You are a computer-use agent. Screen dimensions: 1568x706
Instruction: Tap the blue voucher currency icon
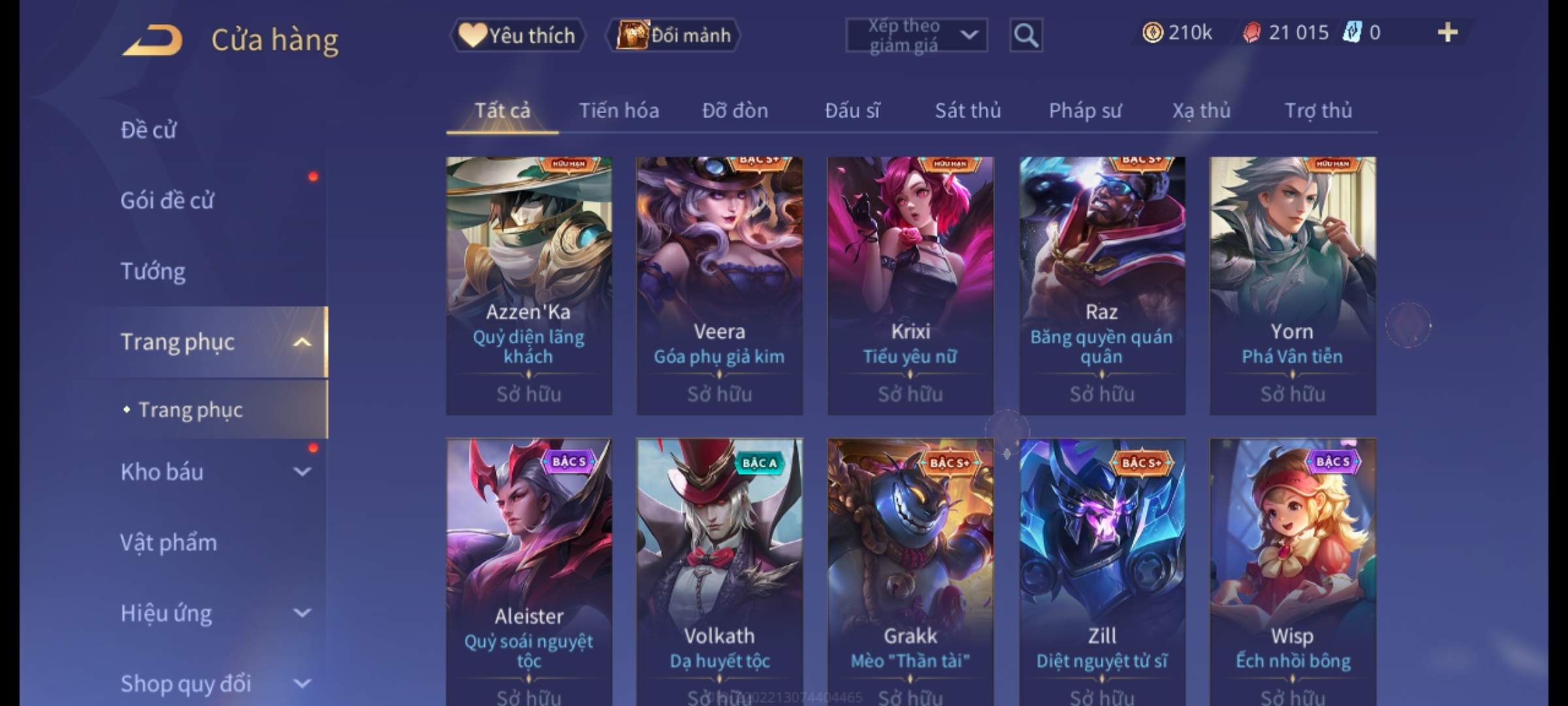[1351, 32]
